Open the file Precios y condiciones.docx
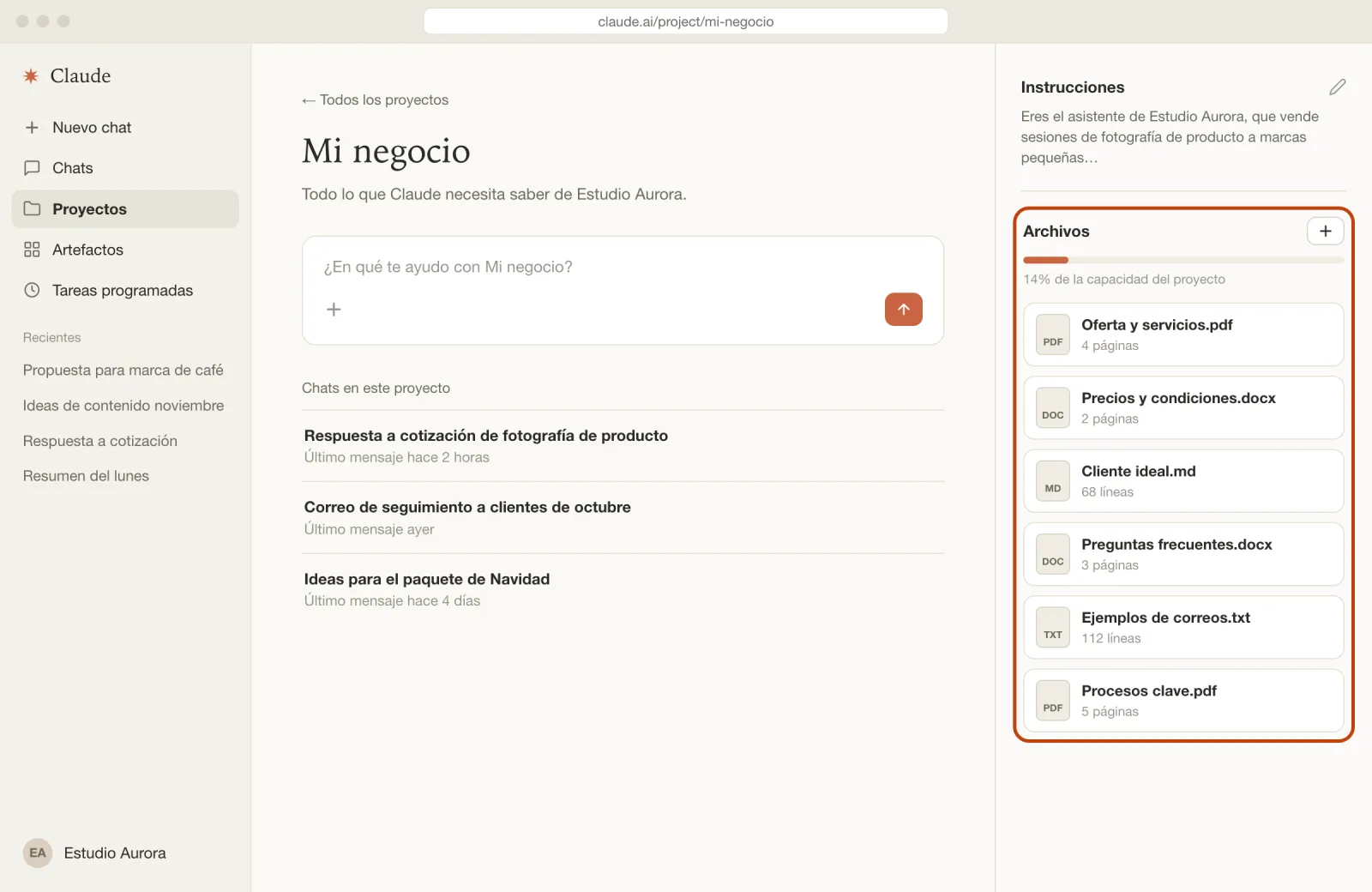Screen dimensions: 1372x892 1183,408
